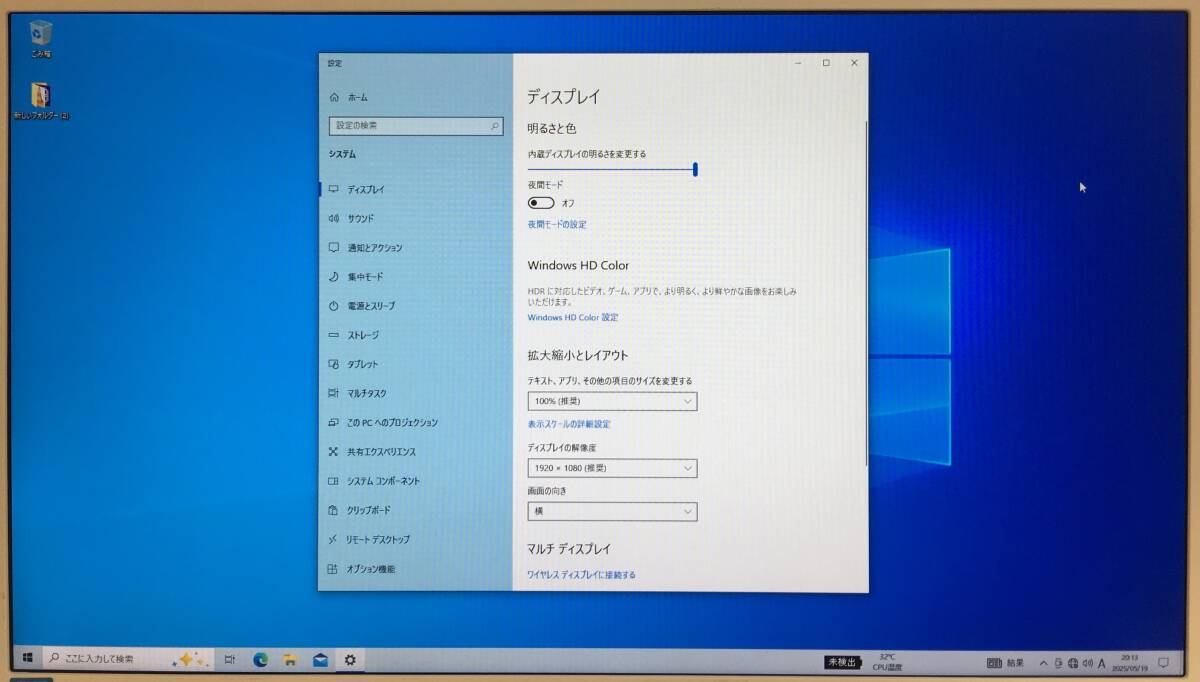Open the 1920 × 1080 resolution dropdown
This screenshot has width=1200, height=682.
coord(612,468)
